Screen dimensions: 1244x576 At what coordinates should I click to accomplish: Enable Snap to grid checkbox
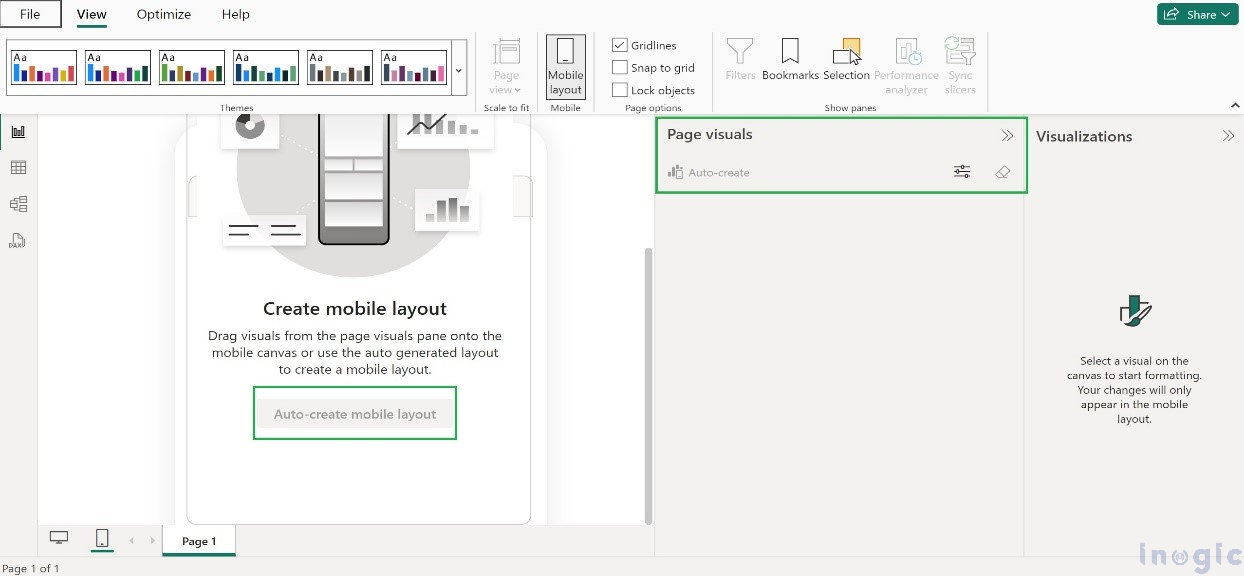(620, 68)
